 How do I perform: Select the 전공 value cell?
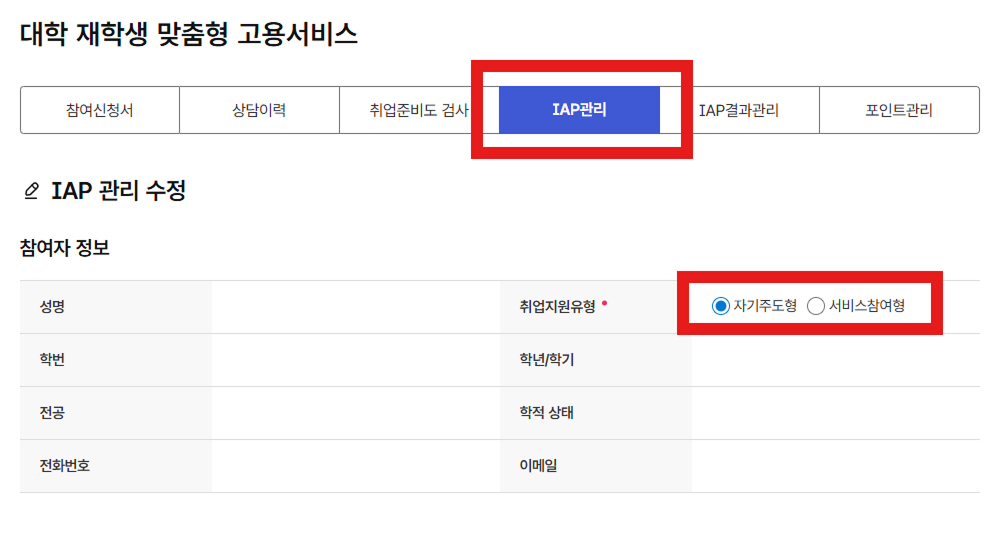355,413
